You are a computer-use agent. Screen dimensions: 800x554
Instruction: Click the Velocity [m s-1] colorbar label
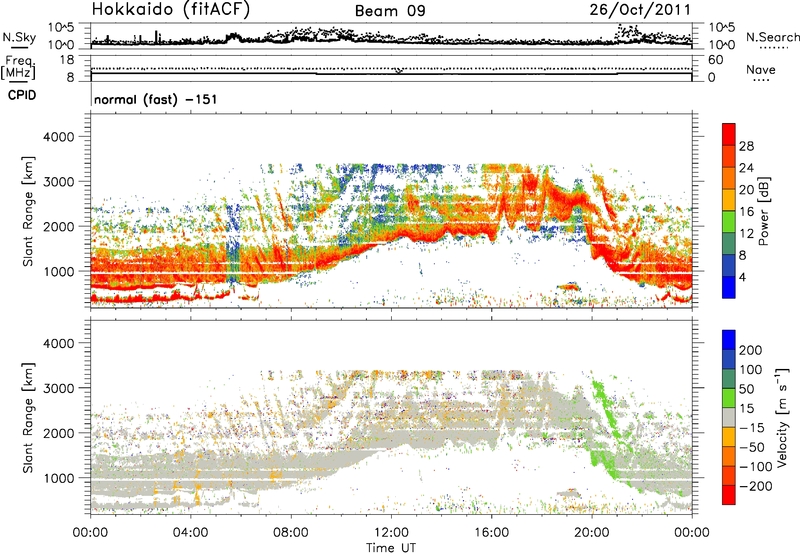click(782, 417)
